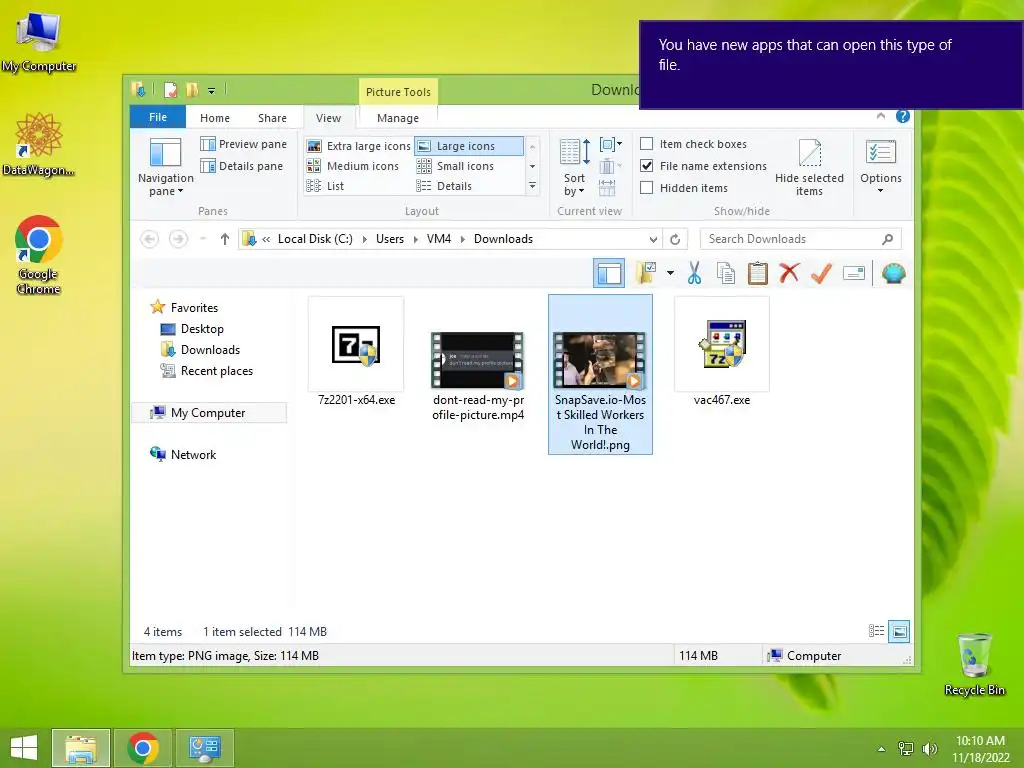Expand the arrow after VM4 in path
The width and height of the screenshot is (1024, 768).
point(462,239)
